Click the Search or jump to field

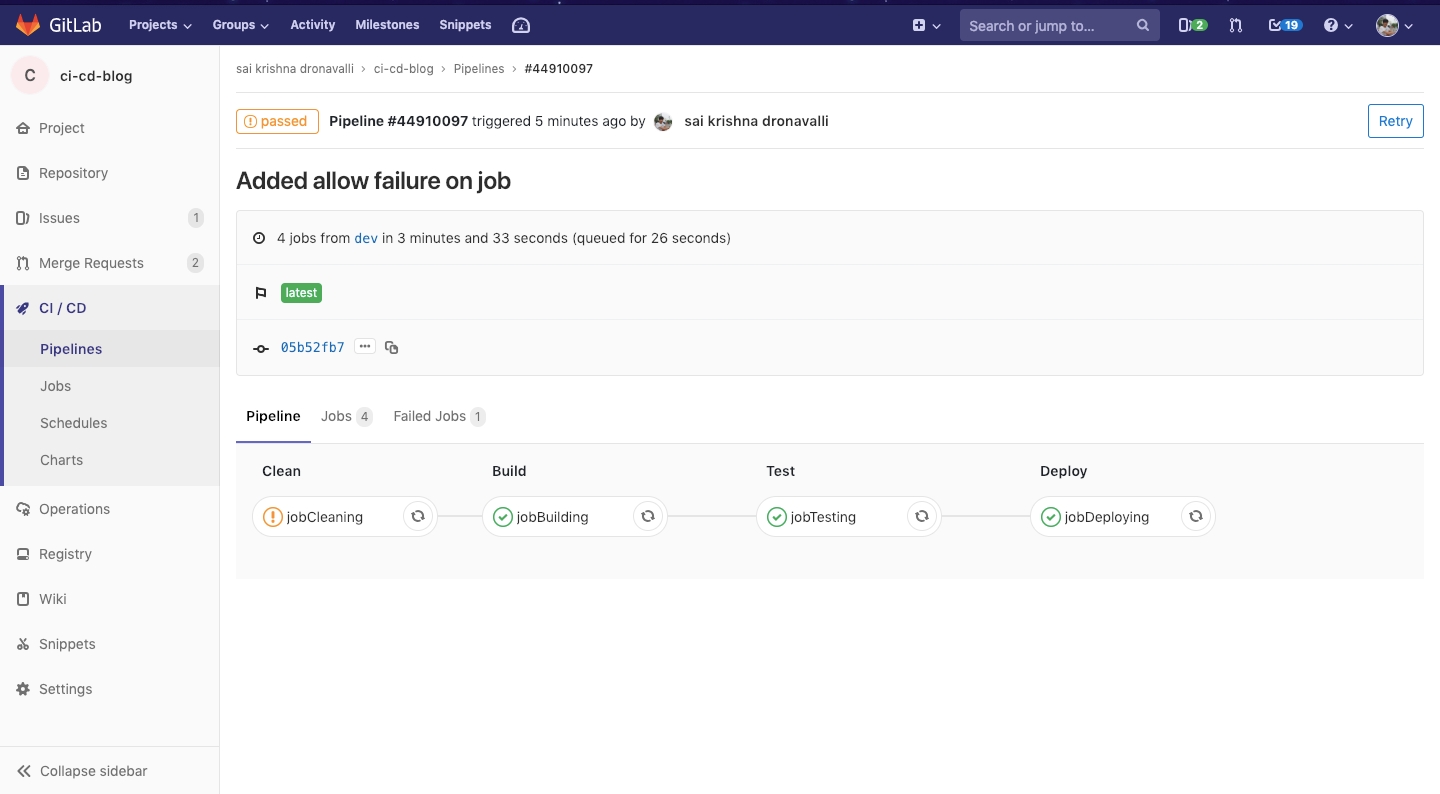1045,25
